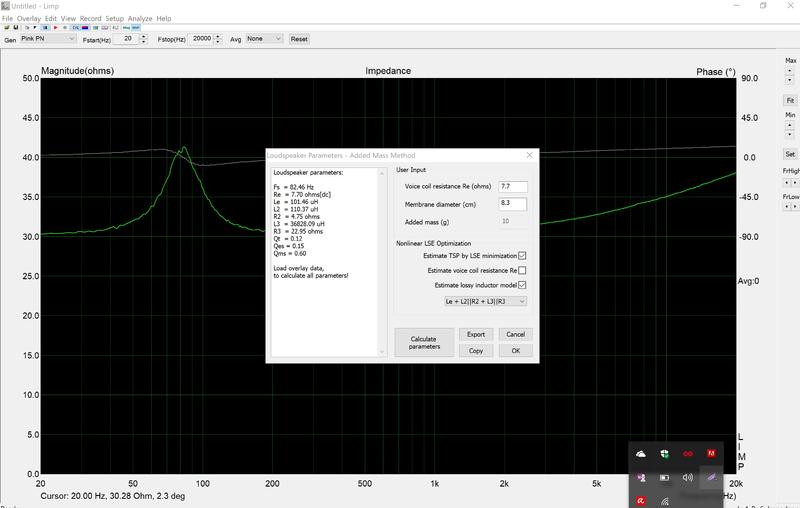Screen dimensions: 800x508
Task: Toggle Estimate TSP by LSE minimization checkbox
Action: pyautogui.click(x=522, y=256)
